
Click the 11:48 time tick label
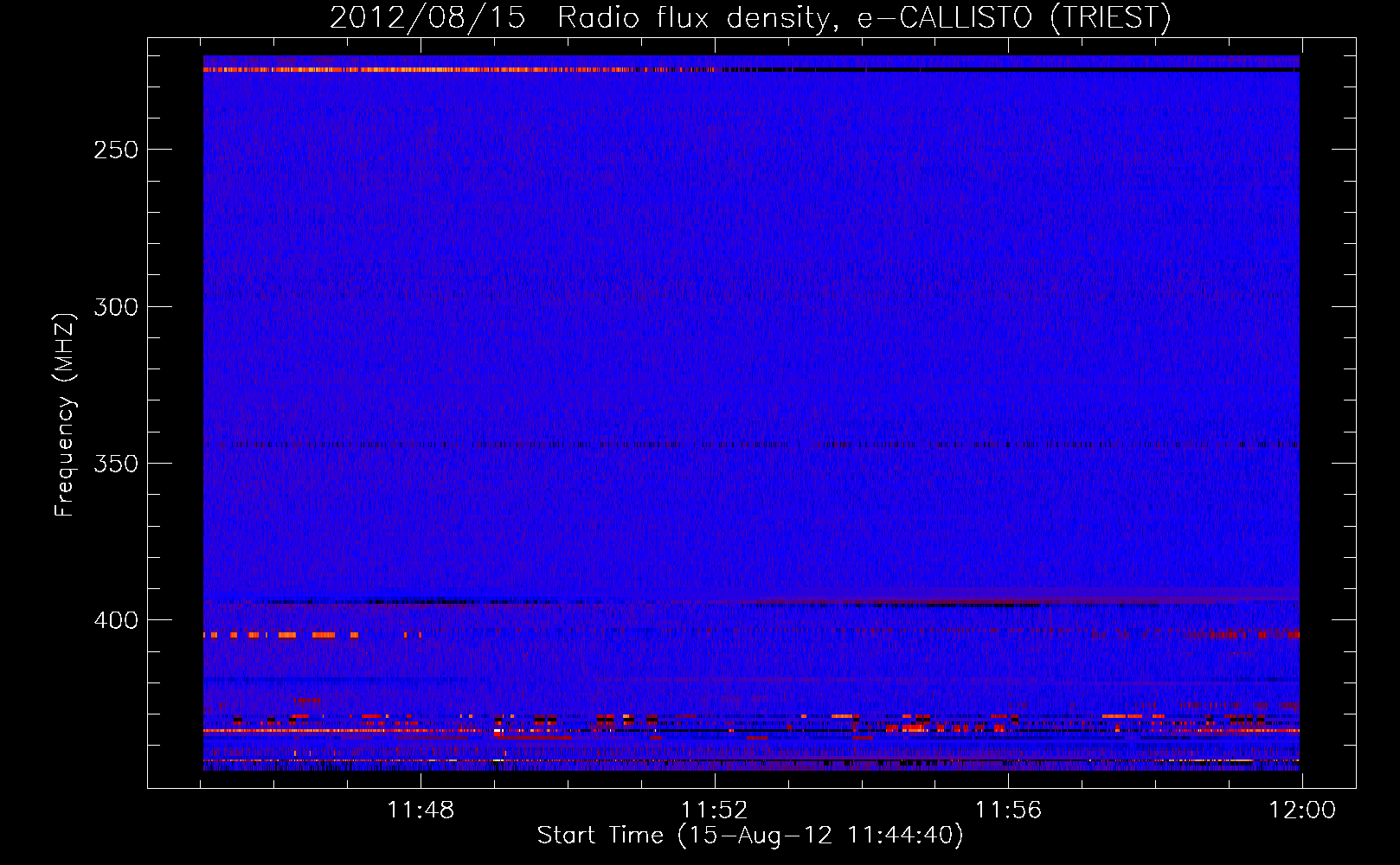(421, 811)
